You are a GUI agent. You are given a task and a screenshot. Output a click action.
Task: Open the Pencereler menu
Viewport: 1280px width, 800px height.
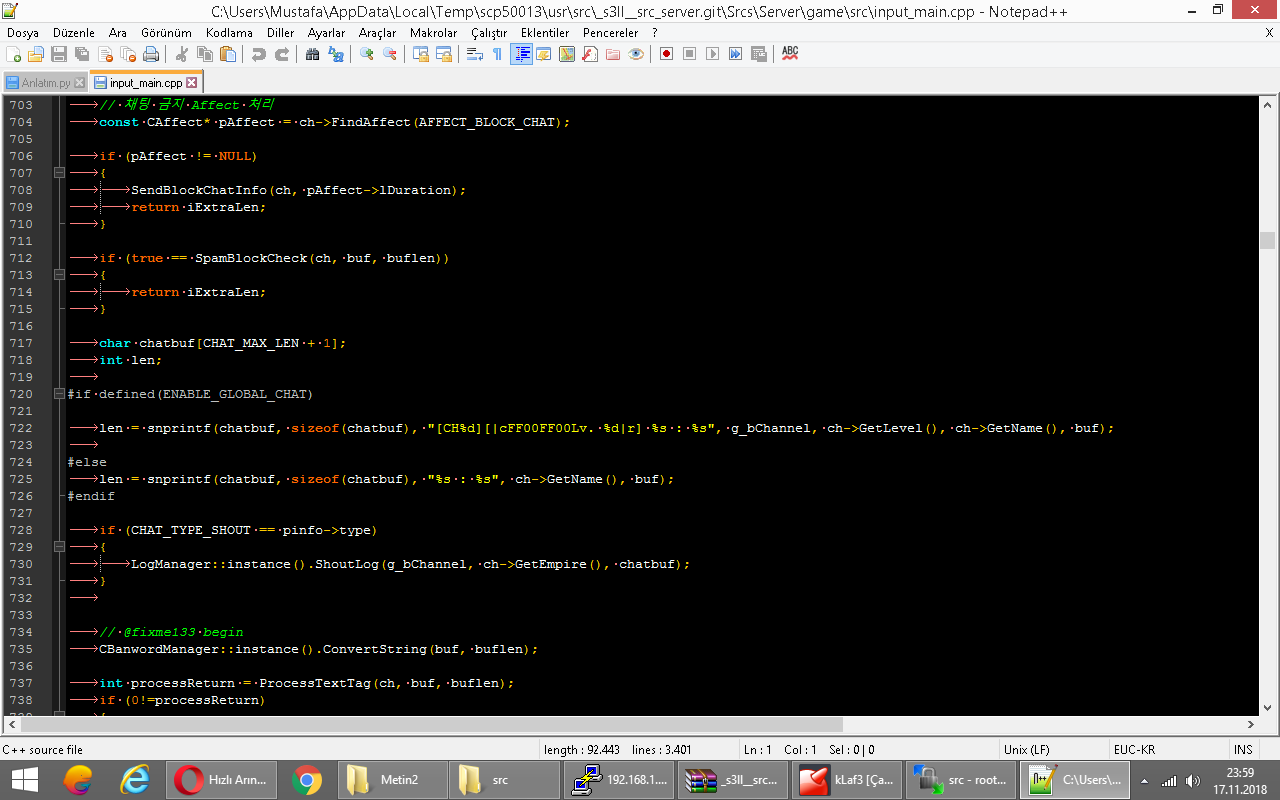(610, 33)
